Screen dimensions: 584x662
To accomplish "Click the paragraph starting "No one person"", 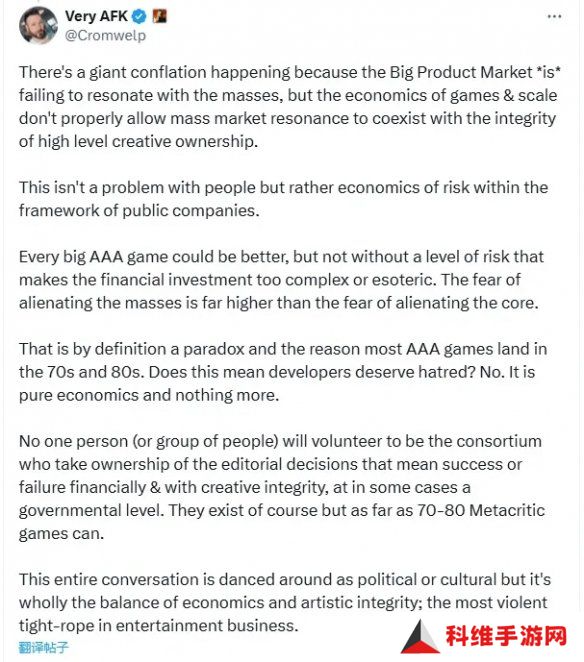I will 282,487.
